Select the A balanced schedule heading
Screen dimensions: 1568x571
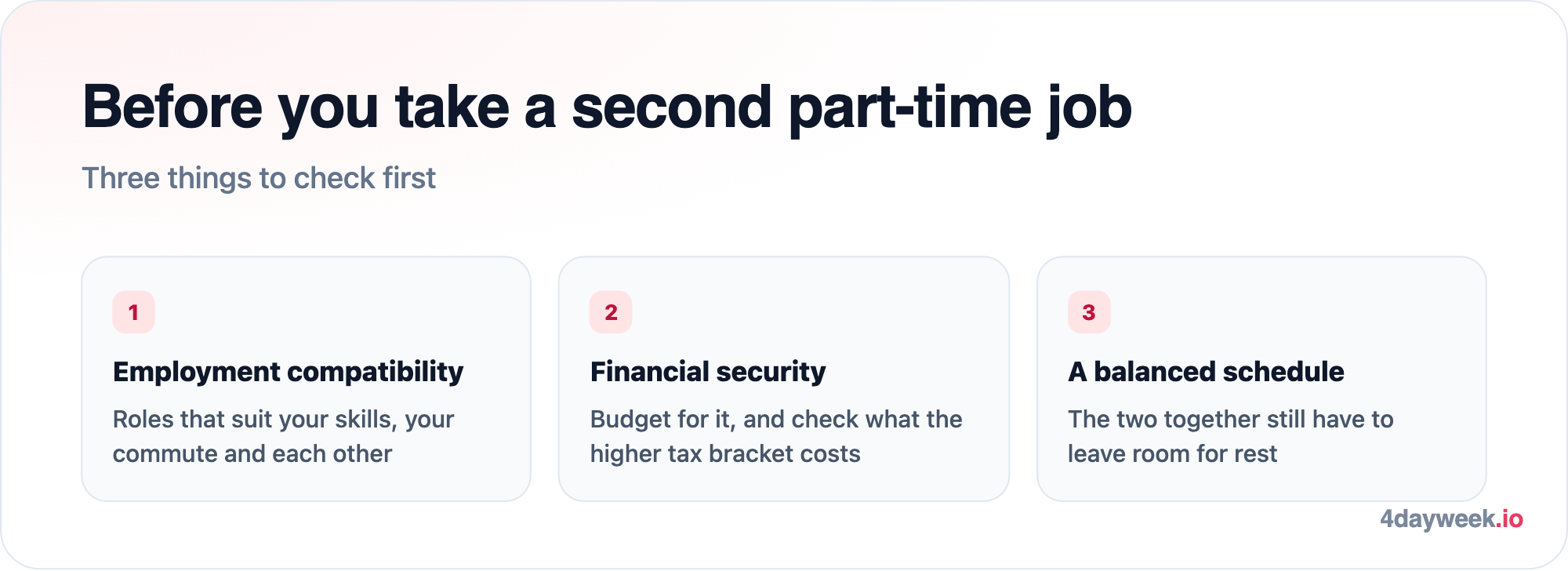click(x=1206, y=372)
